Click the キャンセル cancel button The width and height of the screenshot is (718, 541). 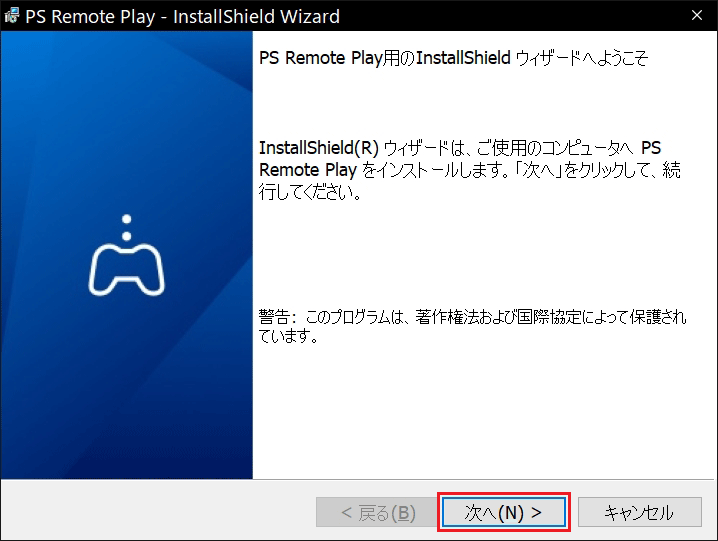[x=640, y=512]
